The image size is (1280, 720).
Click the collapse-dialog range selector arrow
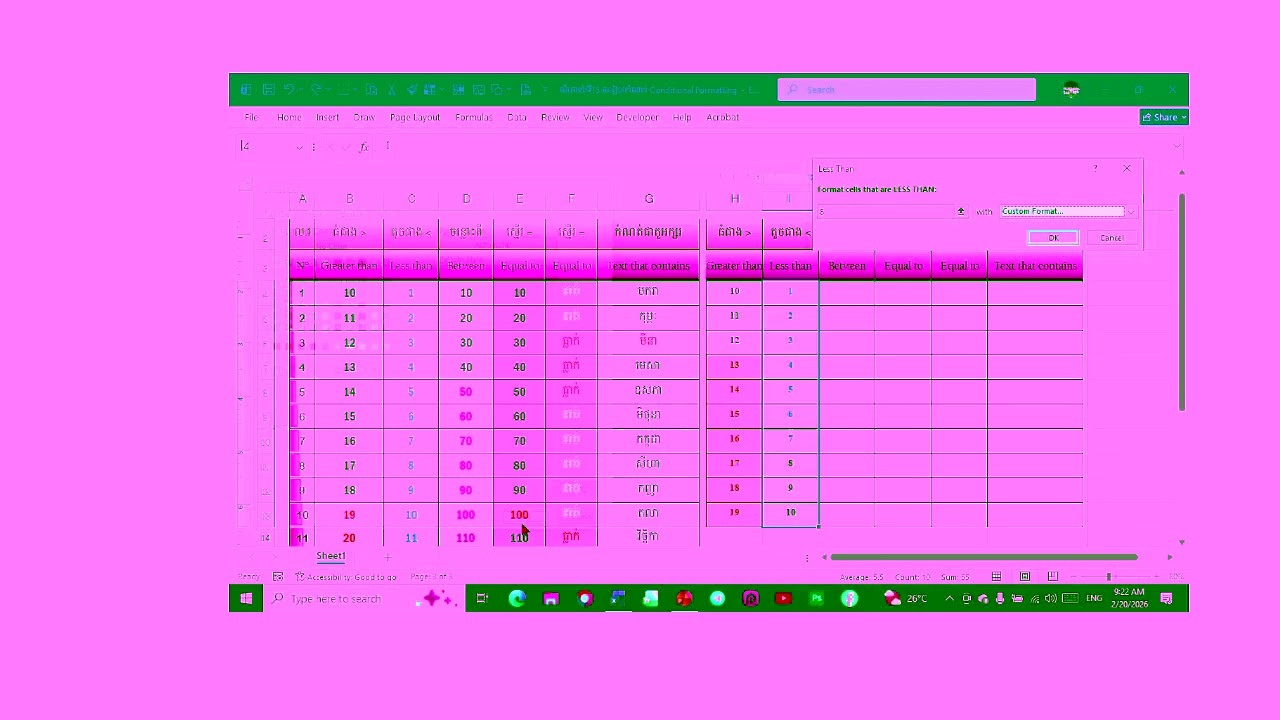tap(961, 211)
